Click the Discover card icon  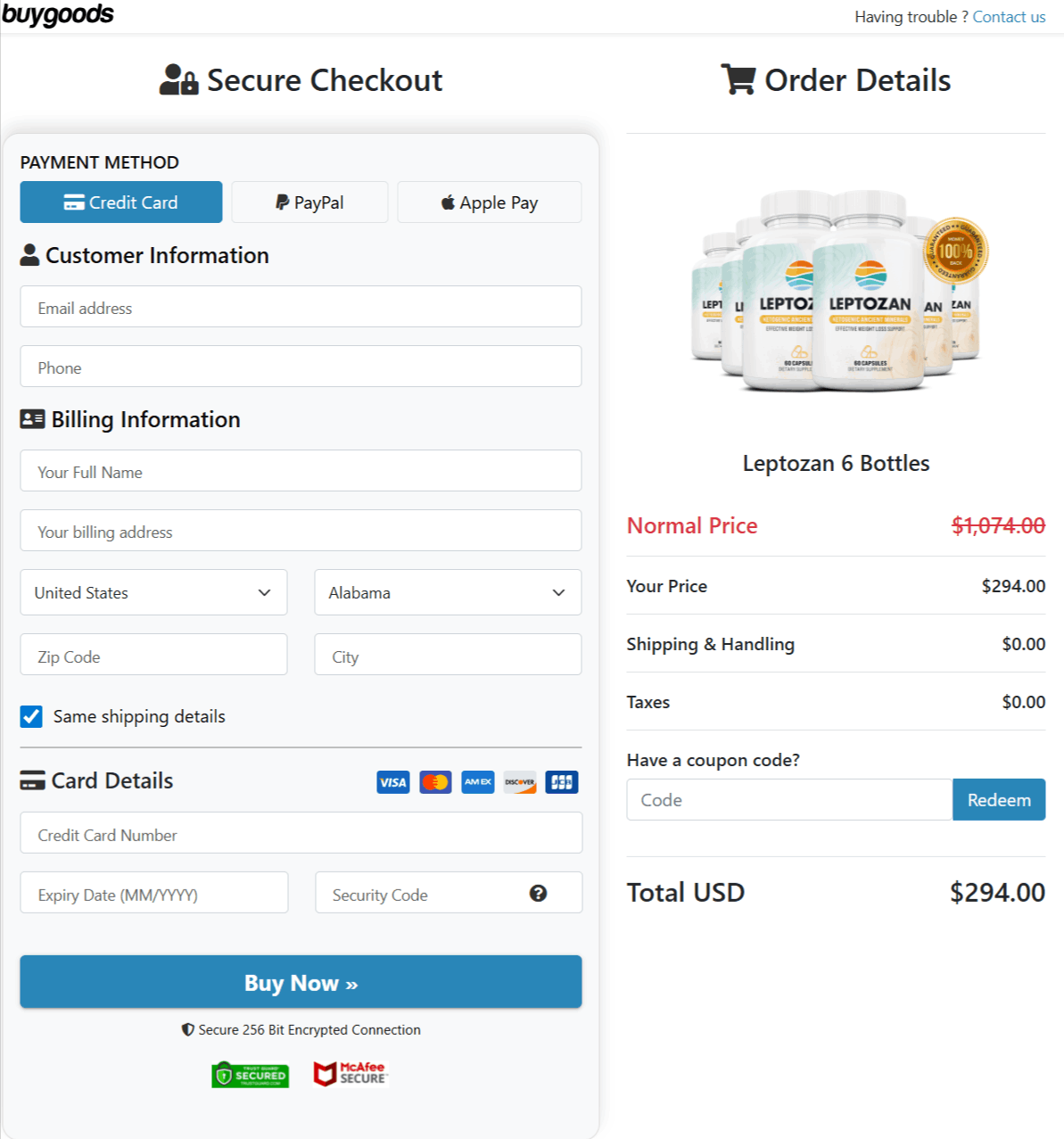pyautogui.click(x=519, y=782)
